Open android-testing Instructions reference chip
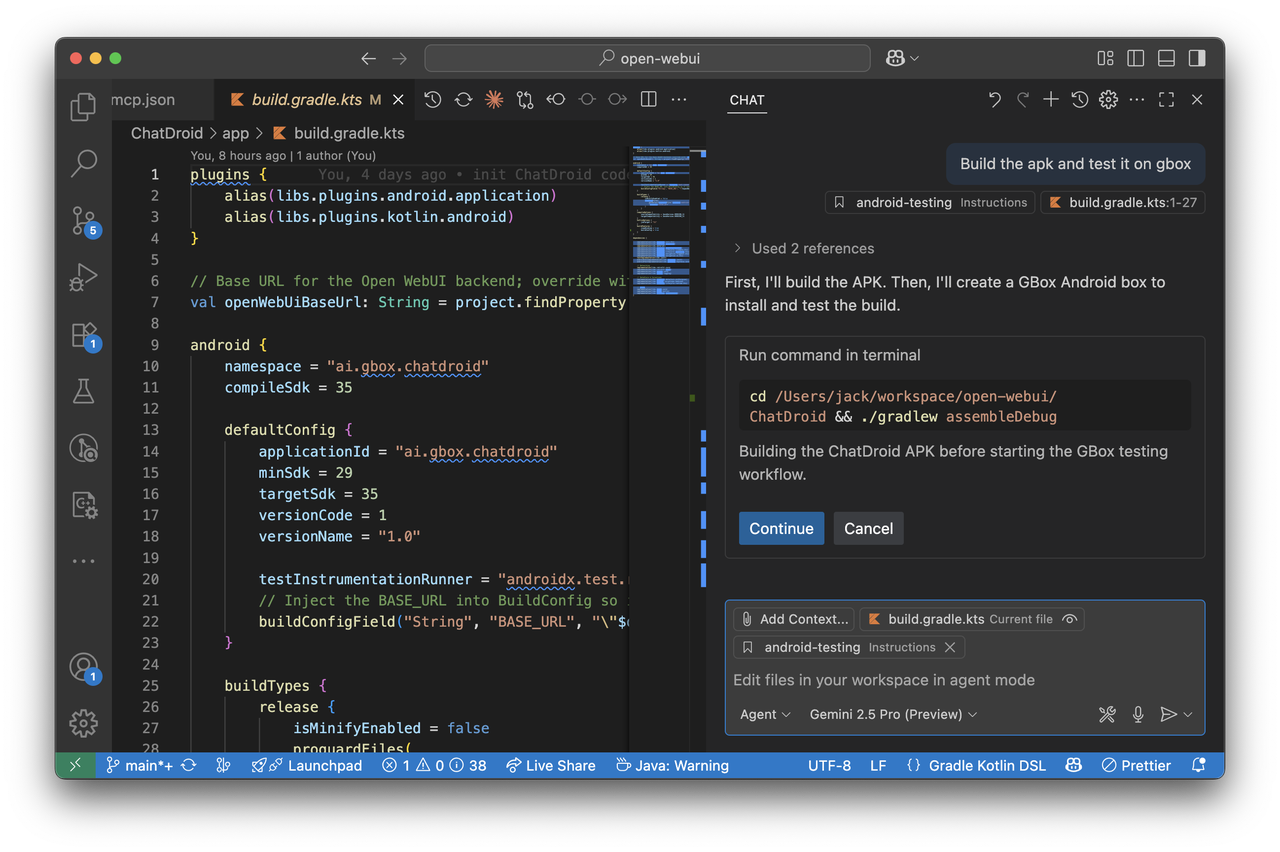 point(930,202)
